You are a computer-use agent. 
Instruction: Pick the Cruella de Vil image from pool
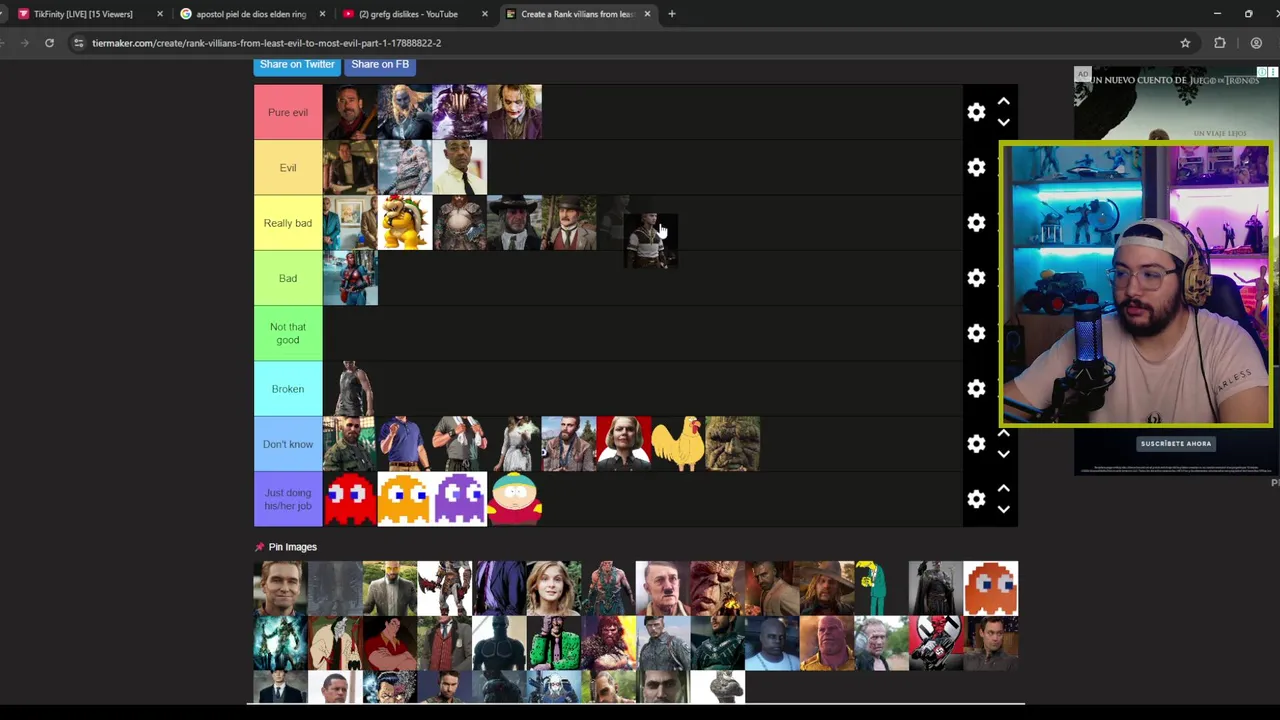pos(335,643)
